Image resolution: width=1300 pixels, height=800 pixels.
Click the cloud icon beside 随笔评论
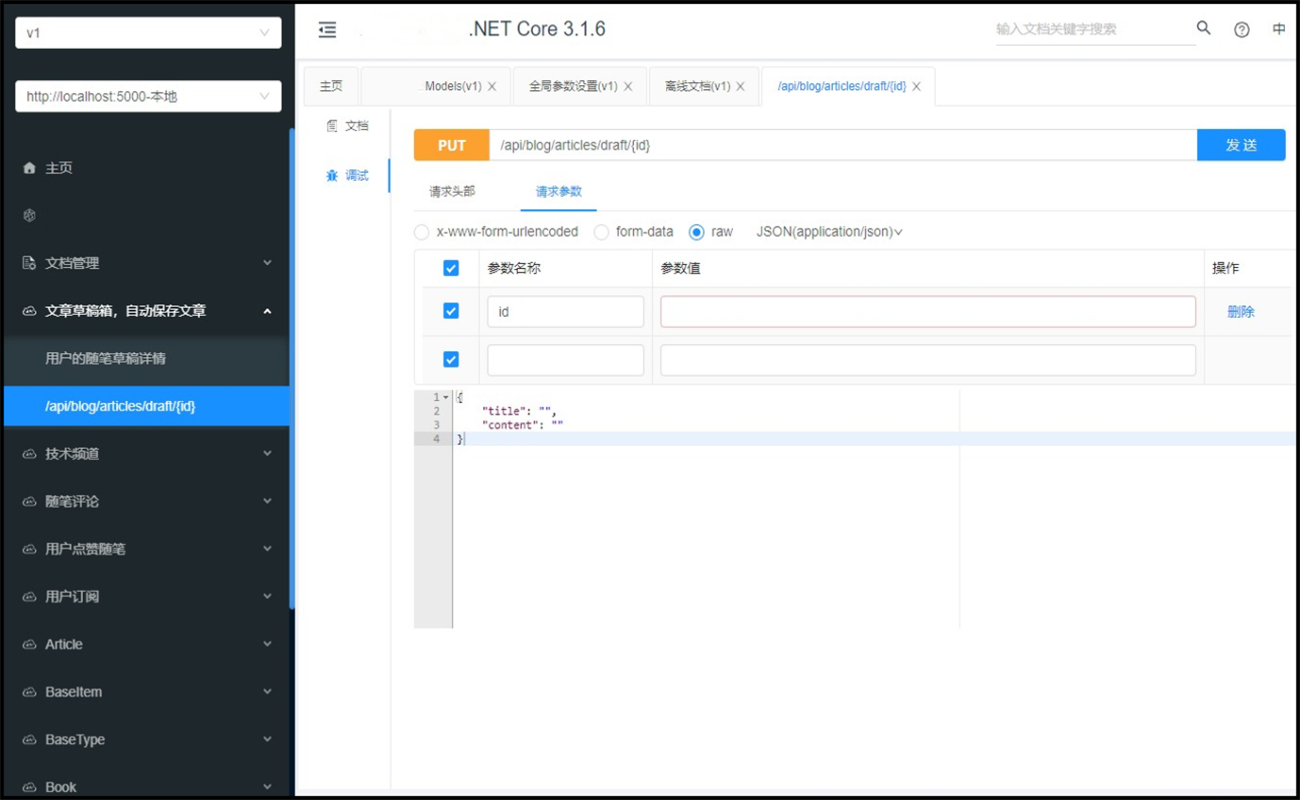coord(29,502)
